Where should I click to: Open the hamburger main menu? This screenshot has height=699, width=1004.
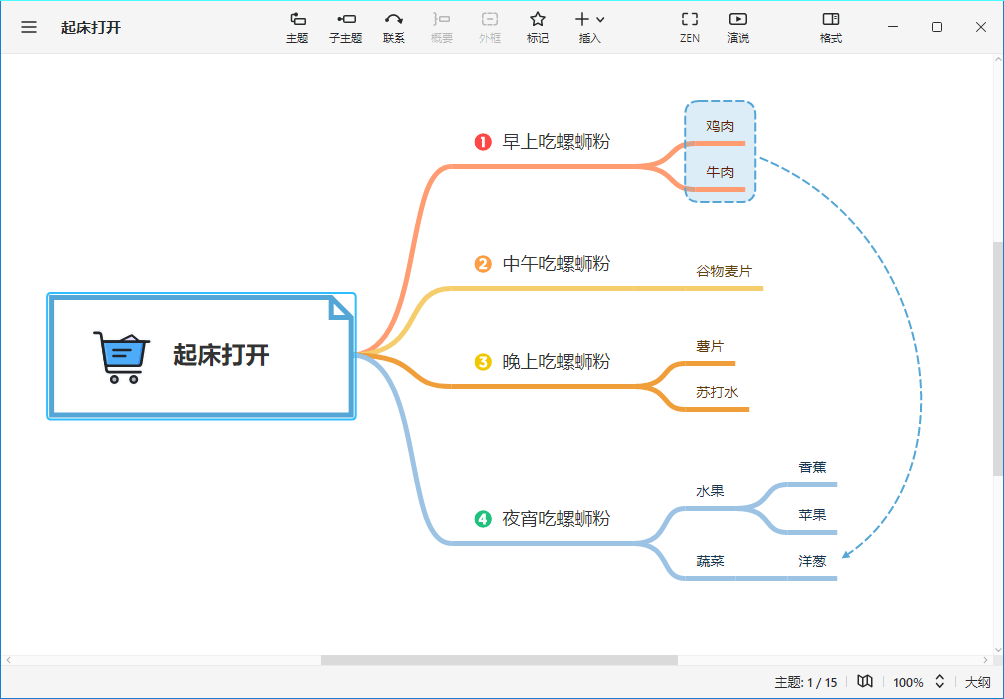coord(29,27)
